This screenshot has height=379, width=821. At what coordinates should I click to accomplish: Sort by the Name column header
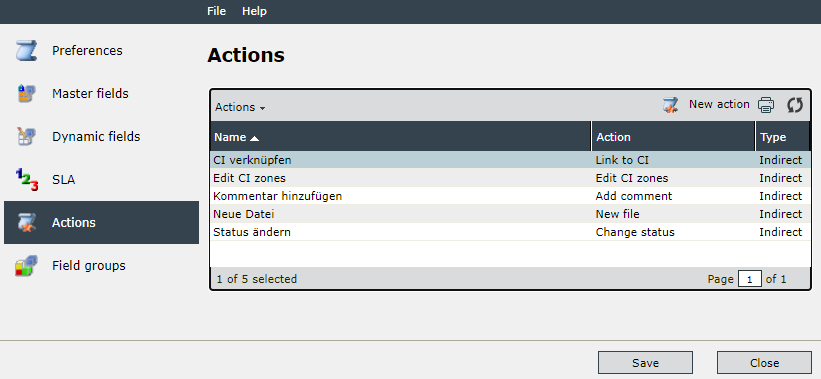[401, 137]
